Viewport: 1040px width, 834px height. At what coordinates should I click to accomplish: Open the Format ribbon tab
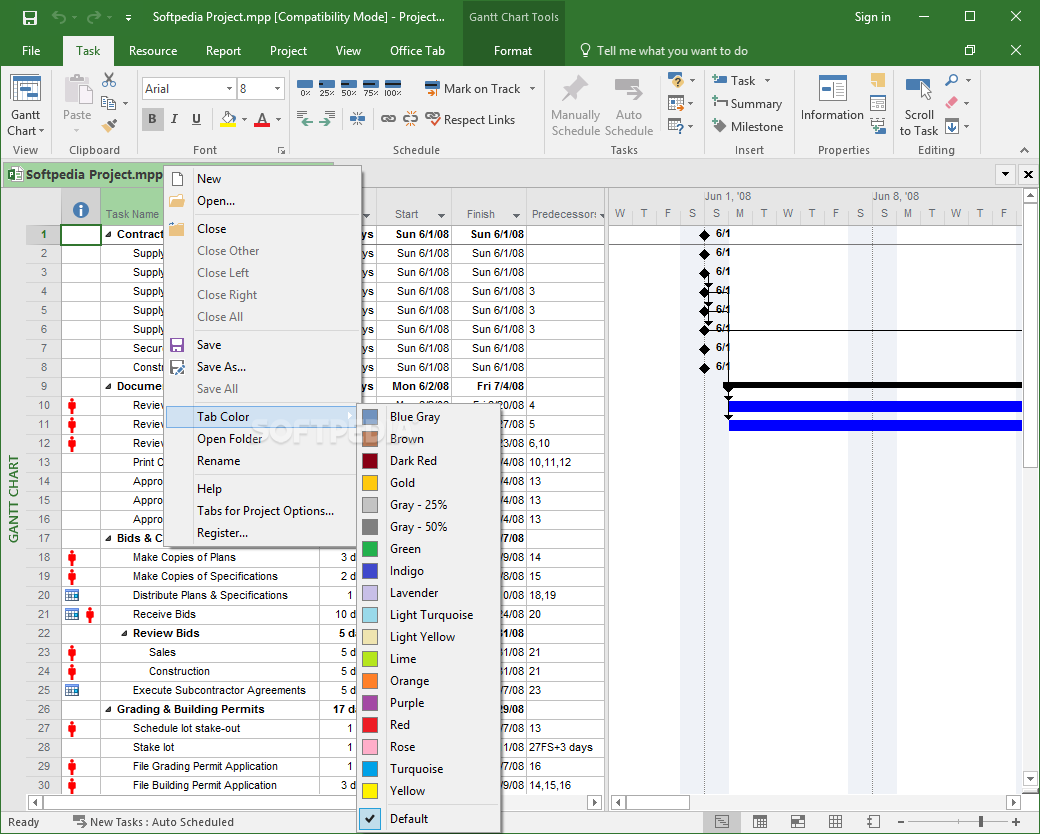(513, 50)
